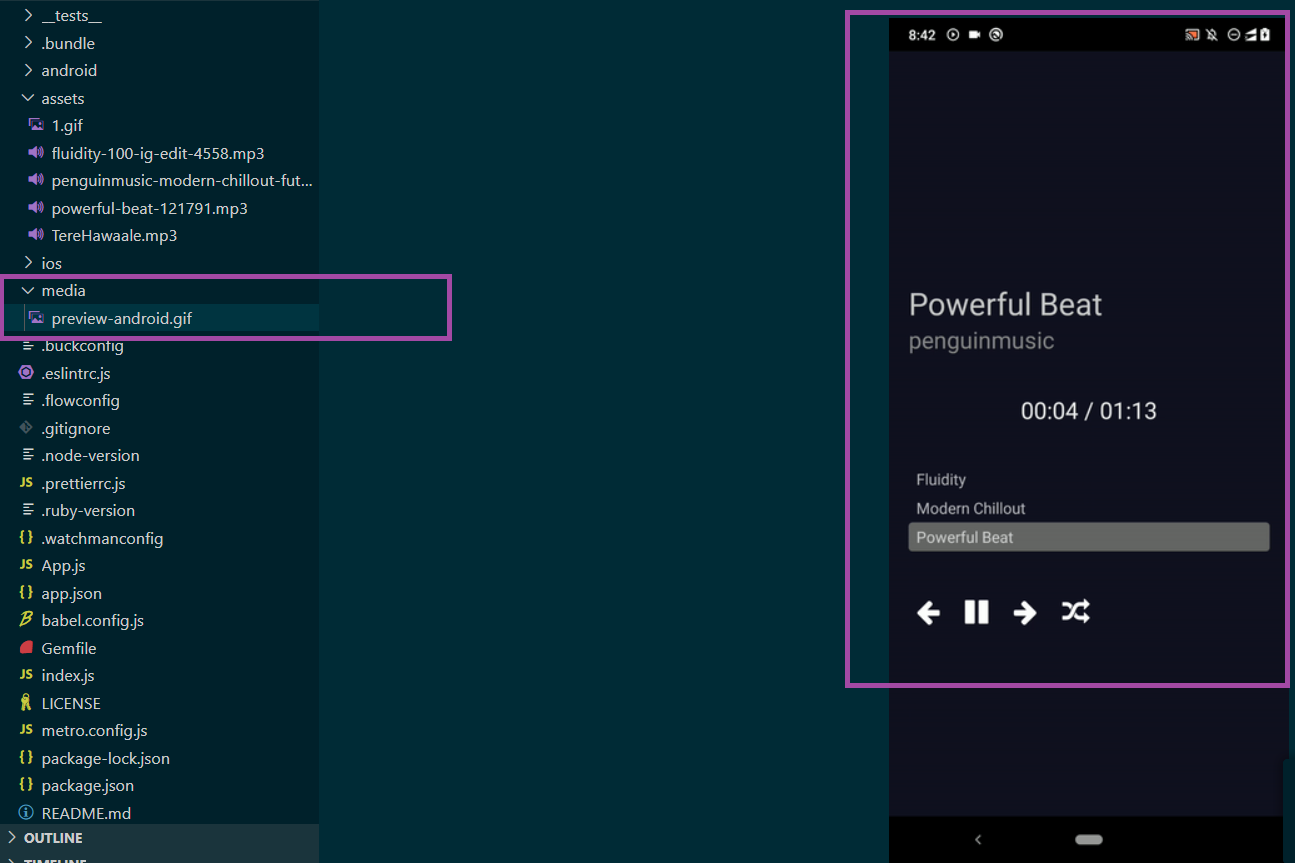Image resolution: width=1295 pixels, height=863 pixels.
Task: Open the index.js file
Action: [67, 675]
